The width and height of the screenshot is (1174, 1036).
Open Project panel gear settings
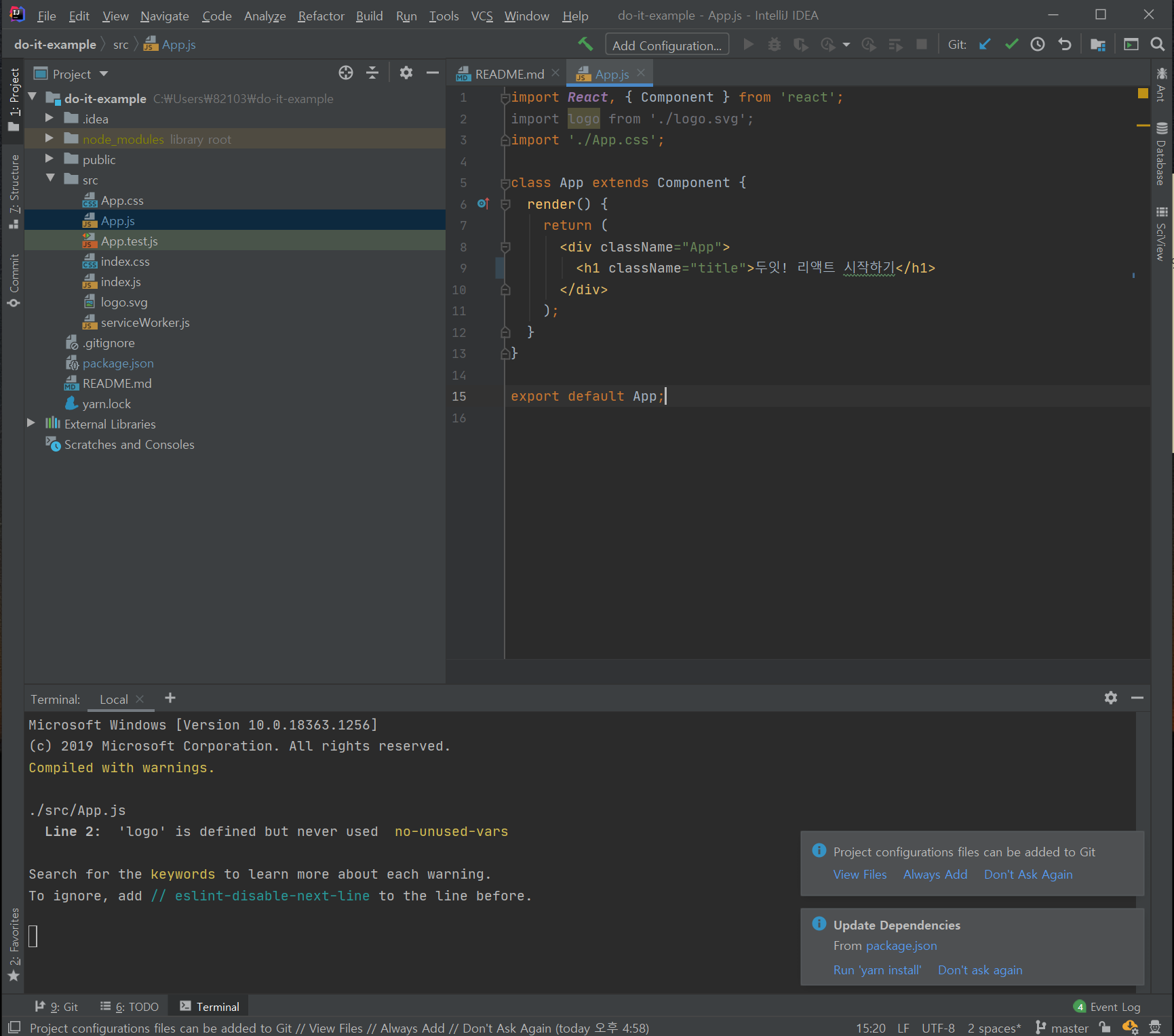(406, 73)
